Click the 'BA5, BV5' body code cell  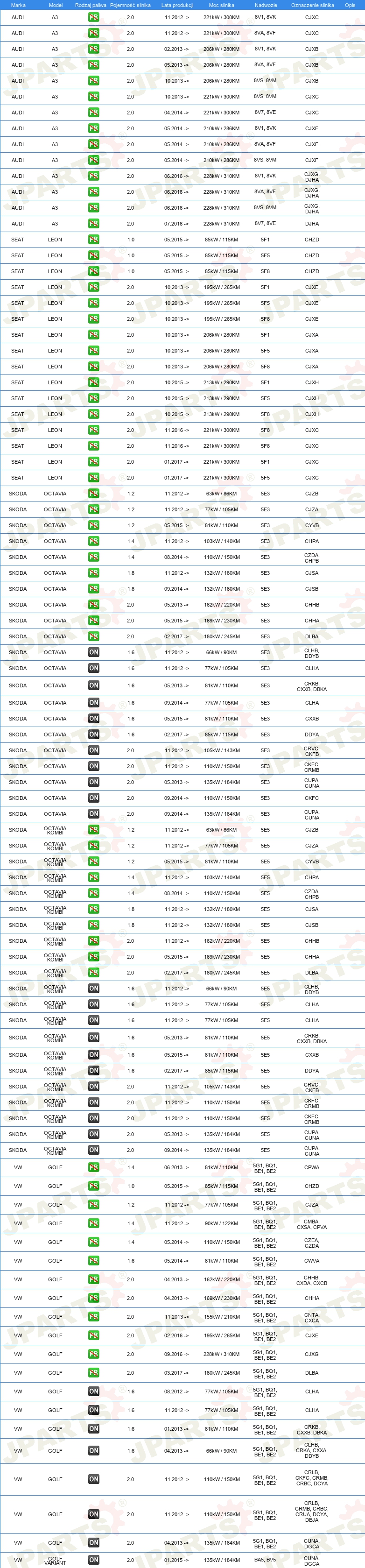[265, 1560]
